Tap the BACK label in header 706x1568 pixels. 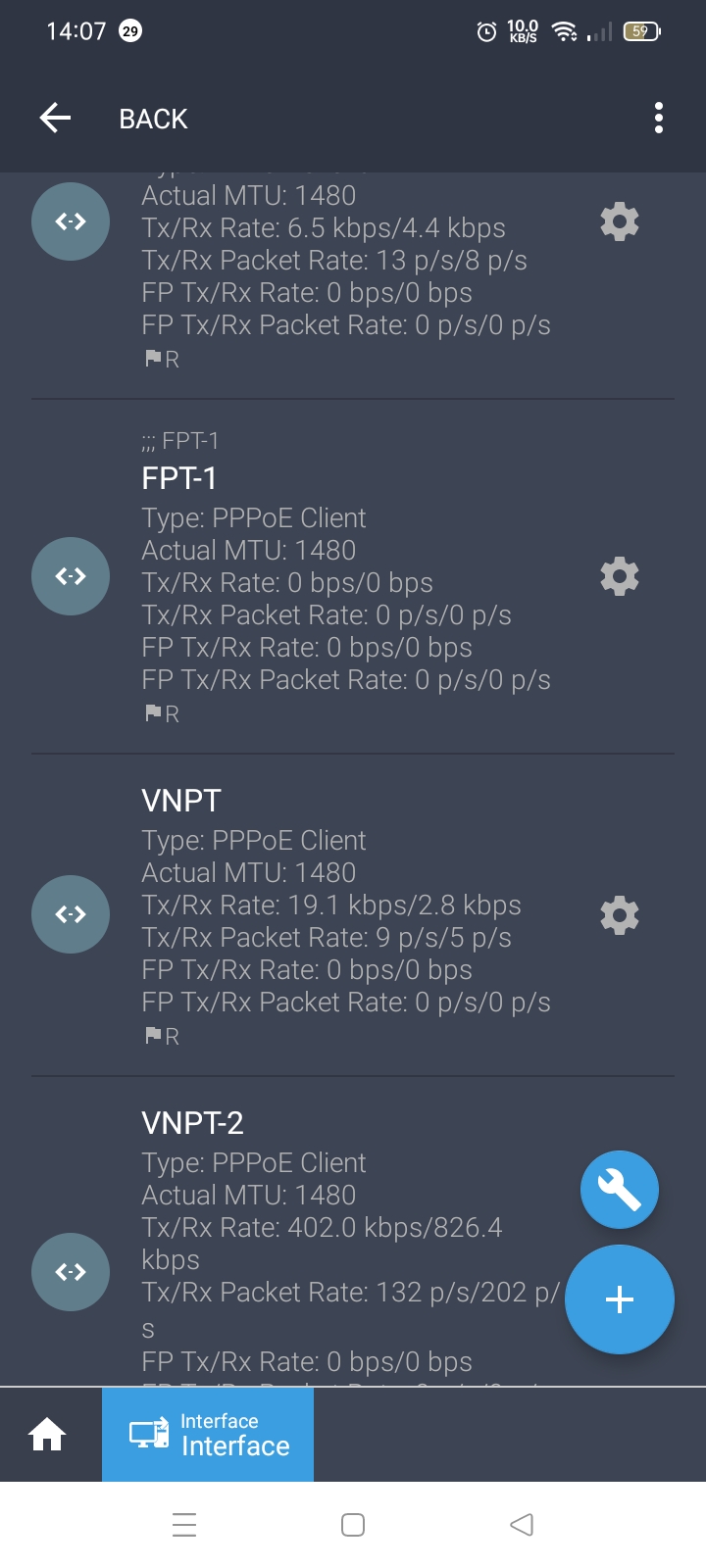[153, 119]
